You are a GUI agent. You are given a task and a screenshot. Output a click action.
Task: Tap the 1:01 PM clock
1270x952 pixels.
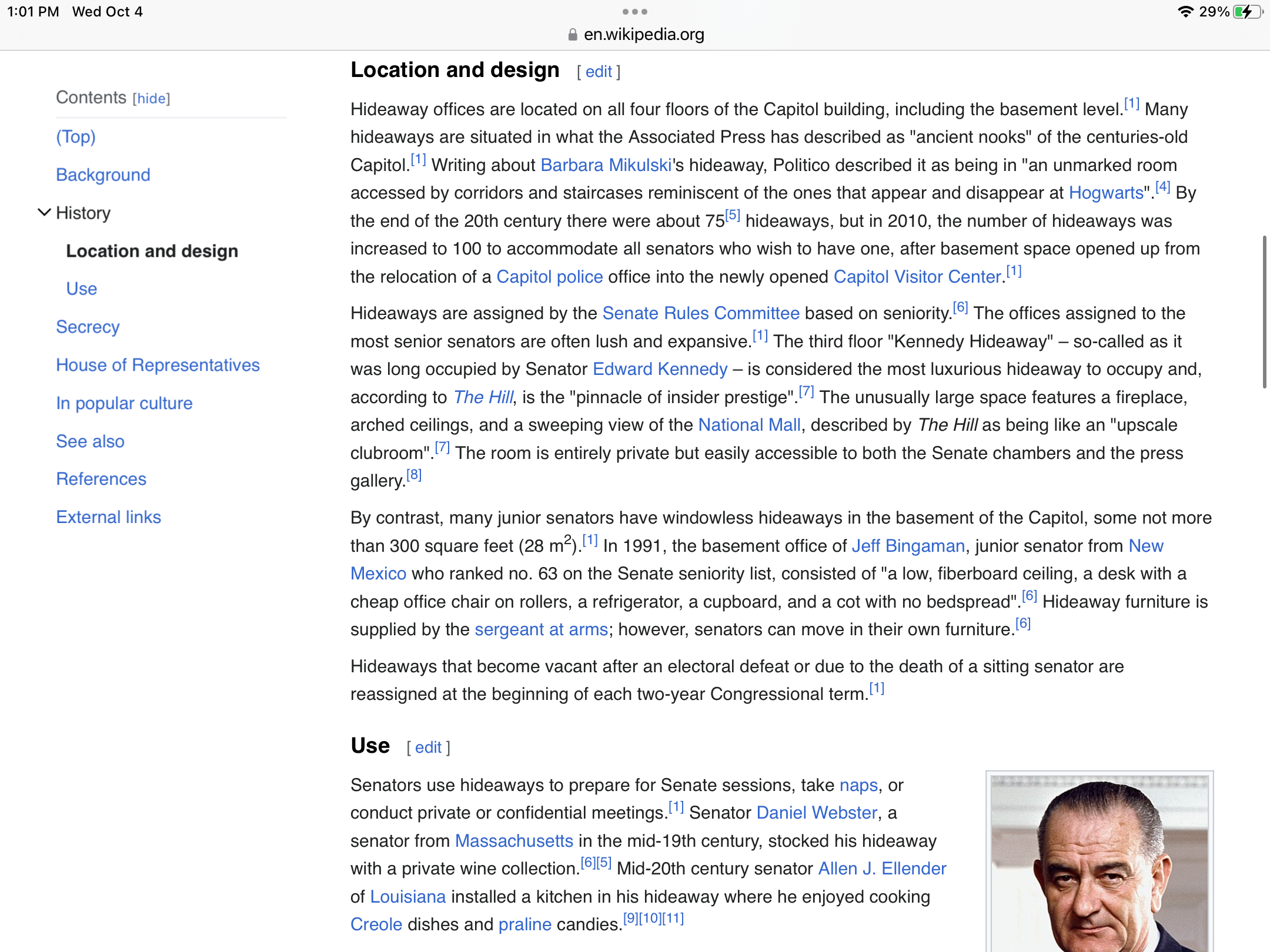tap(33, 12)
